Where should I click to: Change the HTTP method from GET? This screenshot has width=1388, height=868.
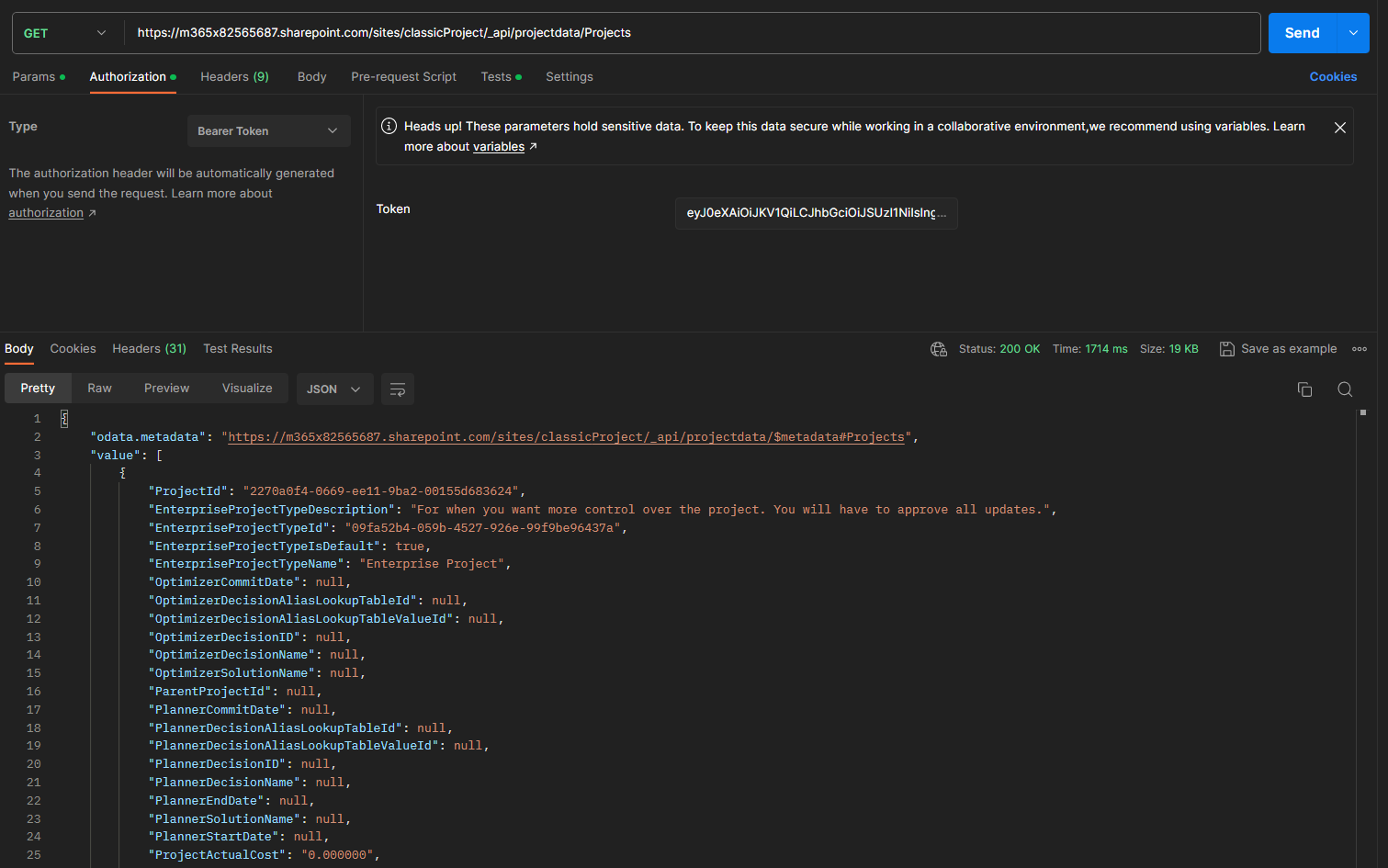[62, 32]
